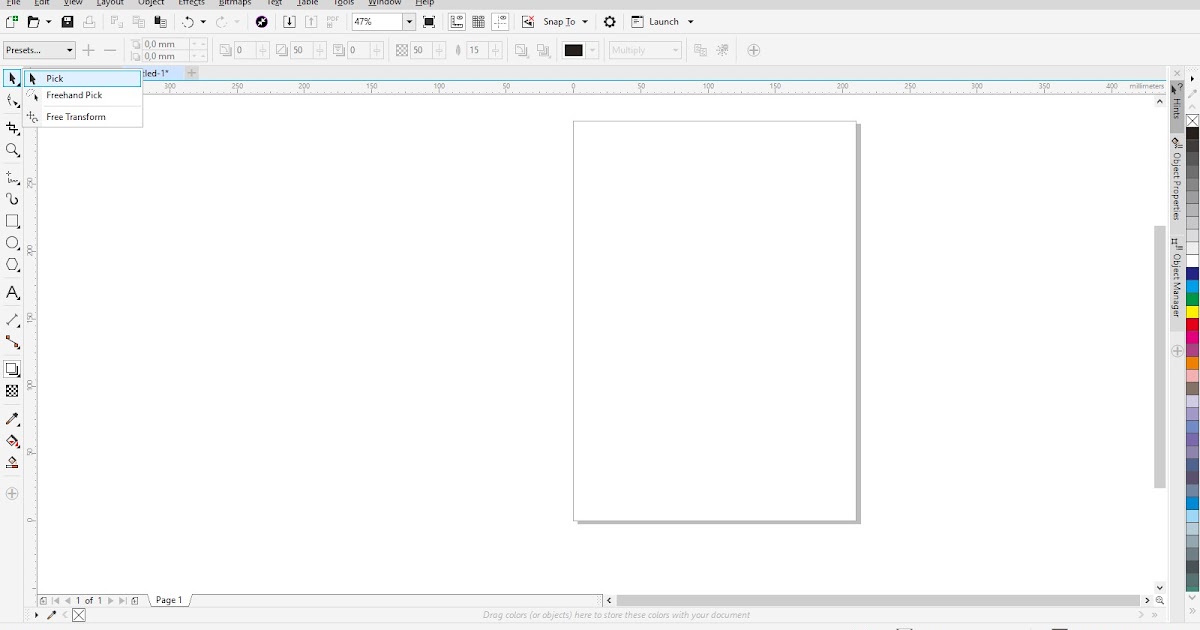Viewport: 1200px width, 630px height.
Task: Select the Crop tool
Action: pos(13,128)
